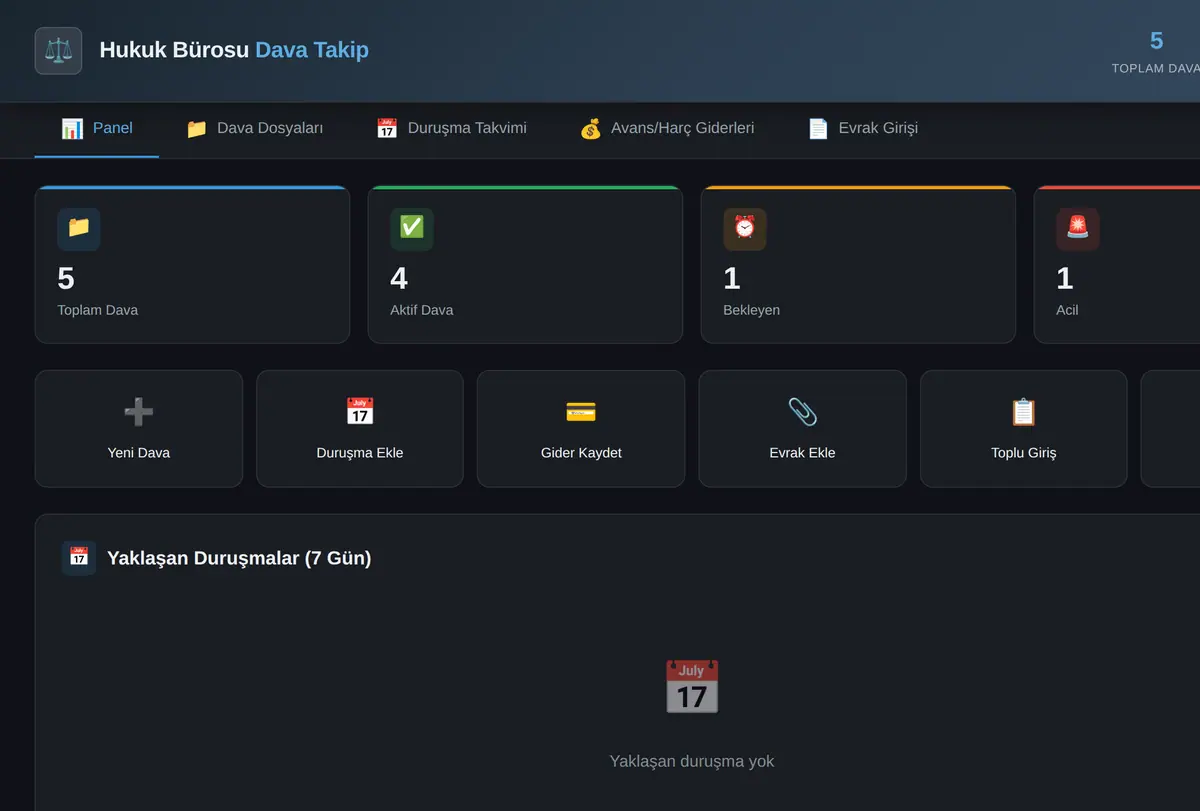Open the Avans/Harç Giderleri tab
This screenshot has width=1200, height=811.
[x=667, y=128]
